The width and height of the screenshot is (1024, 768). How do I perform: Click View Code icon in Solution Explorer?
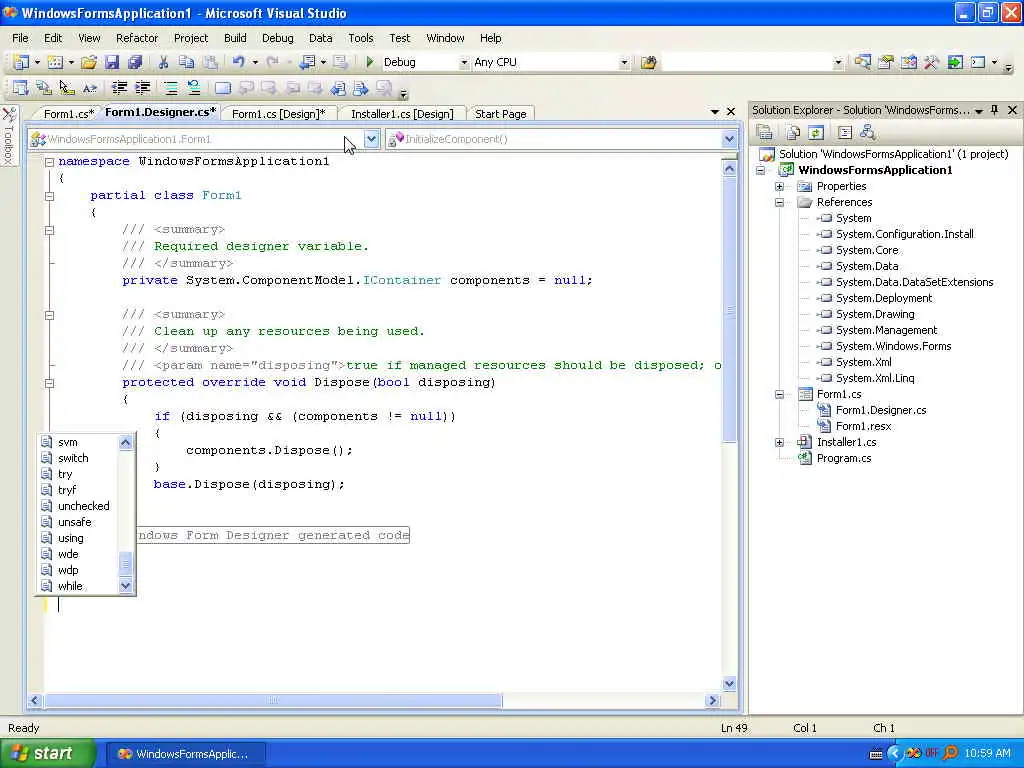point(845,133)
